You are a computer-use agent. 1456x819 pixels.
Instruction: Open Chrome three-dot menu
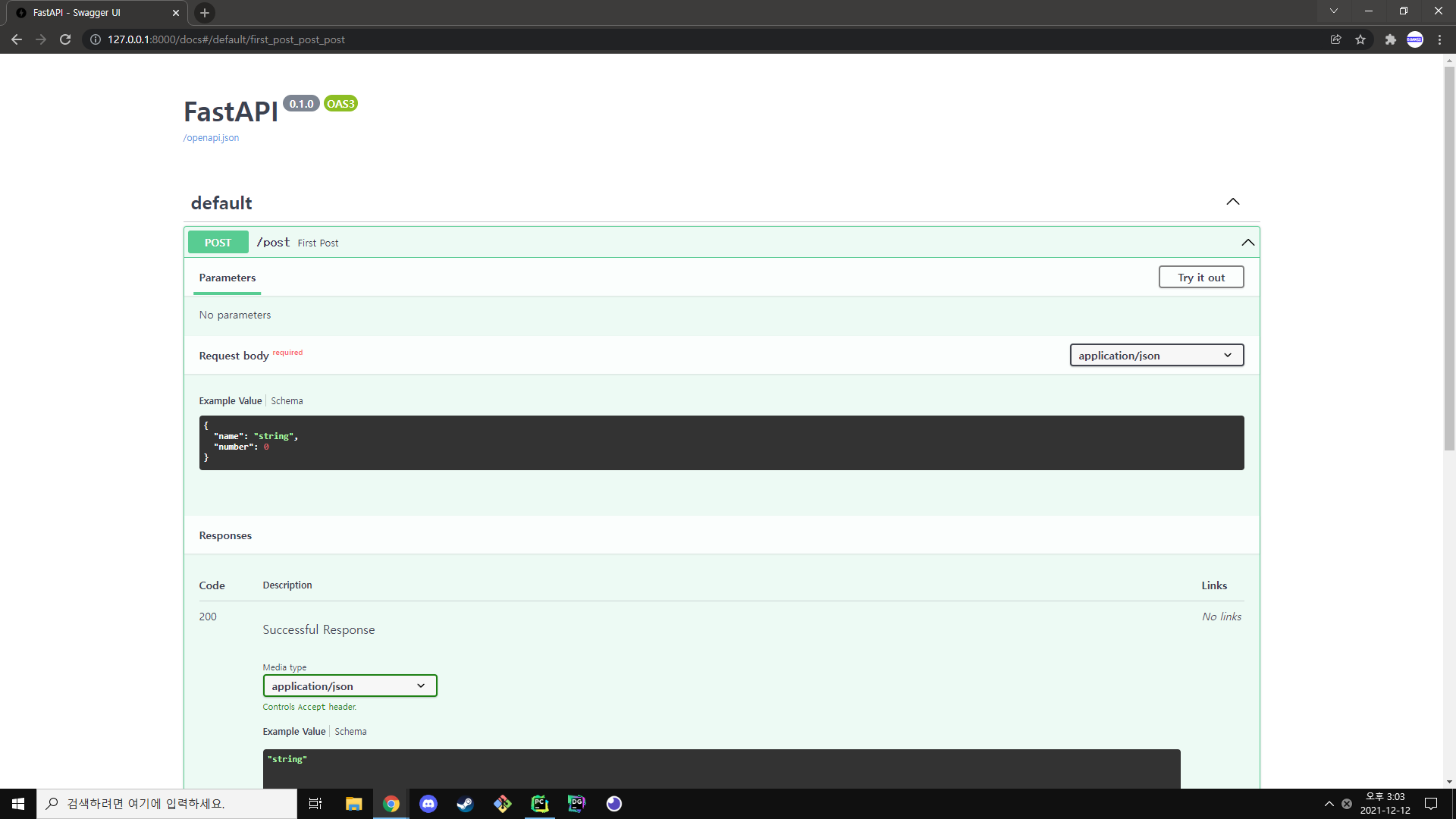pos(1439,39)
